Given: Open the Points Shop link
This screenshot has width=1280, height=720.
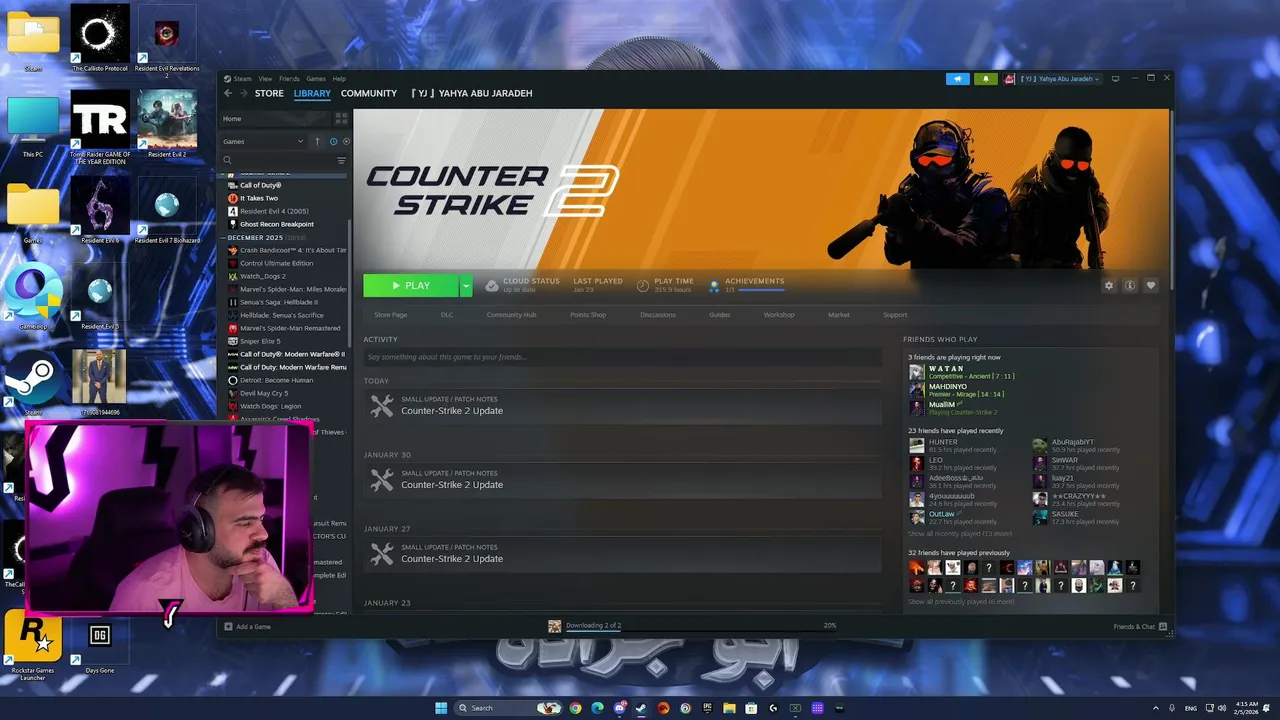Looking at the screenshot, I should [x=588, y=315].
